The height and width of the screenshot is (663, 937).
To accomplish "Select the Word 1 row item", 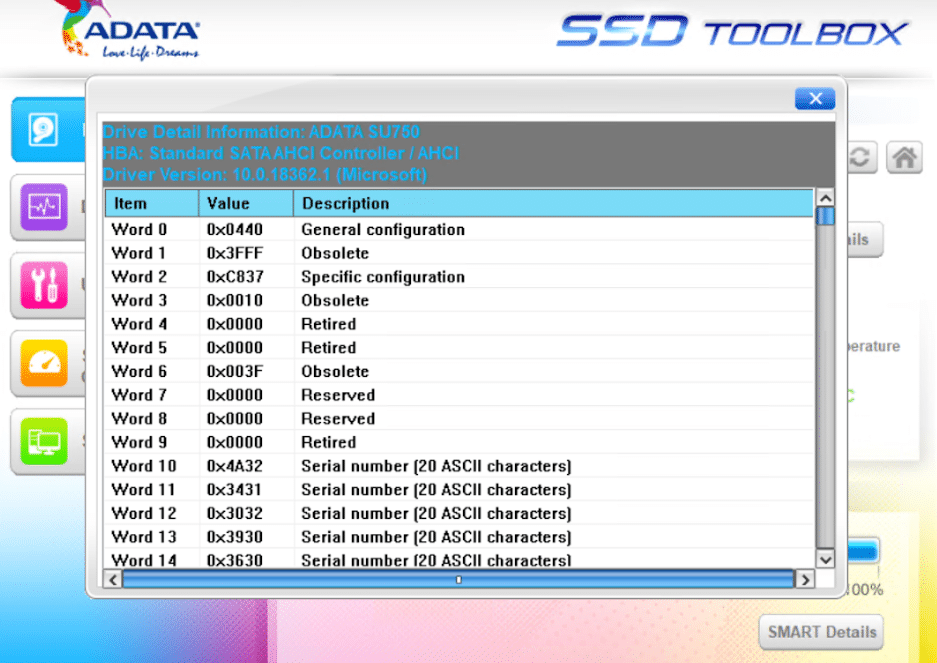I will click(139, 253).
